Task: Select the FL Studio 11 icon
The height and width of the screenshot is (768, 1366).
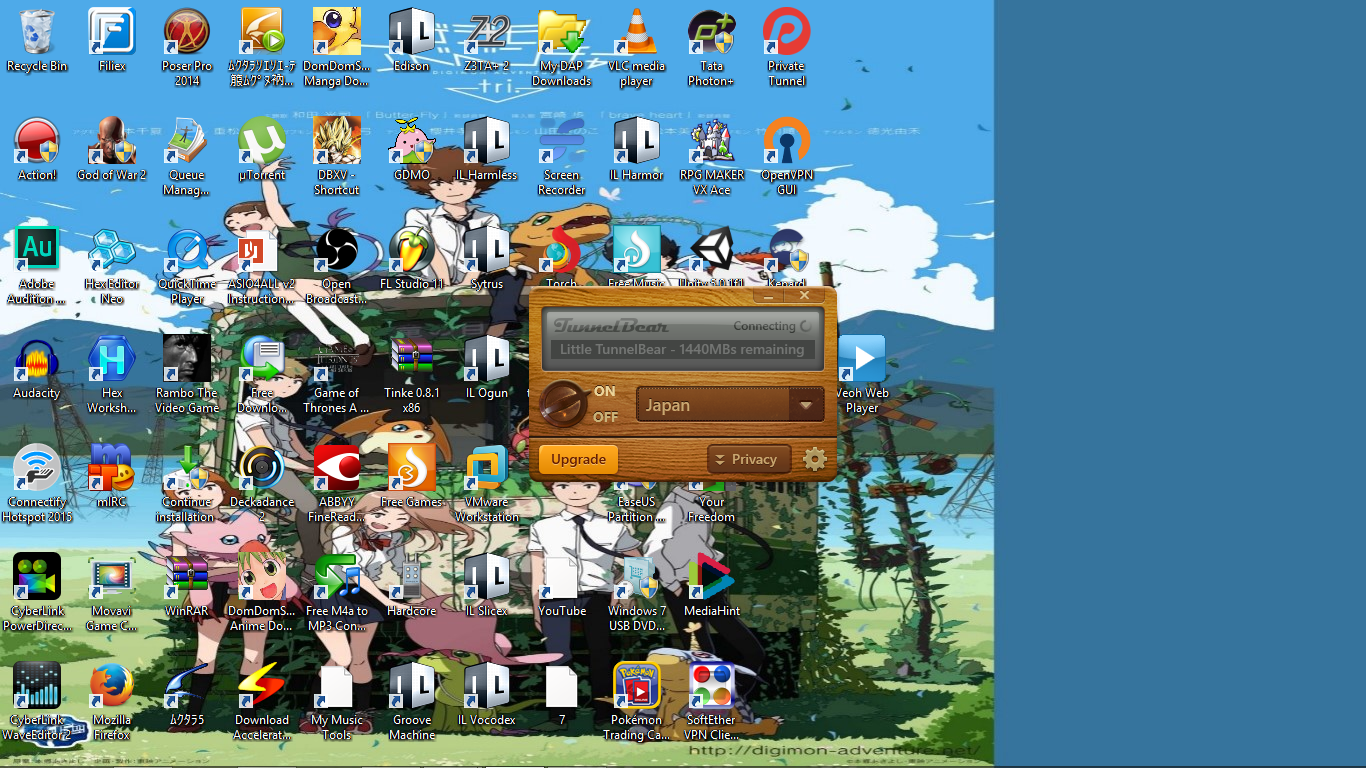Action: tap(412, 258)
